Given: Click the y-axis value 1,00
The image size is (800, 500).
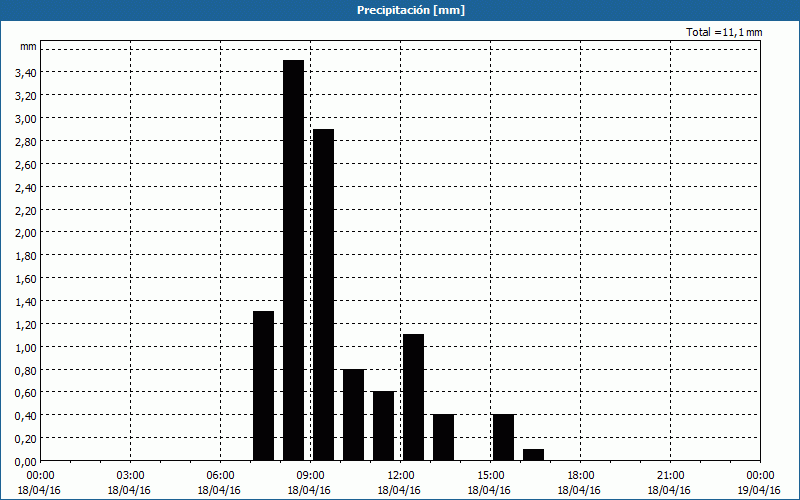Looking at the screenshot, I should point(26,347).
